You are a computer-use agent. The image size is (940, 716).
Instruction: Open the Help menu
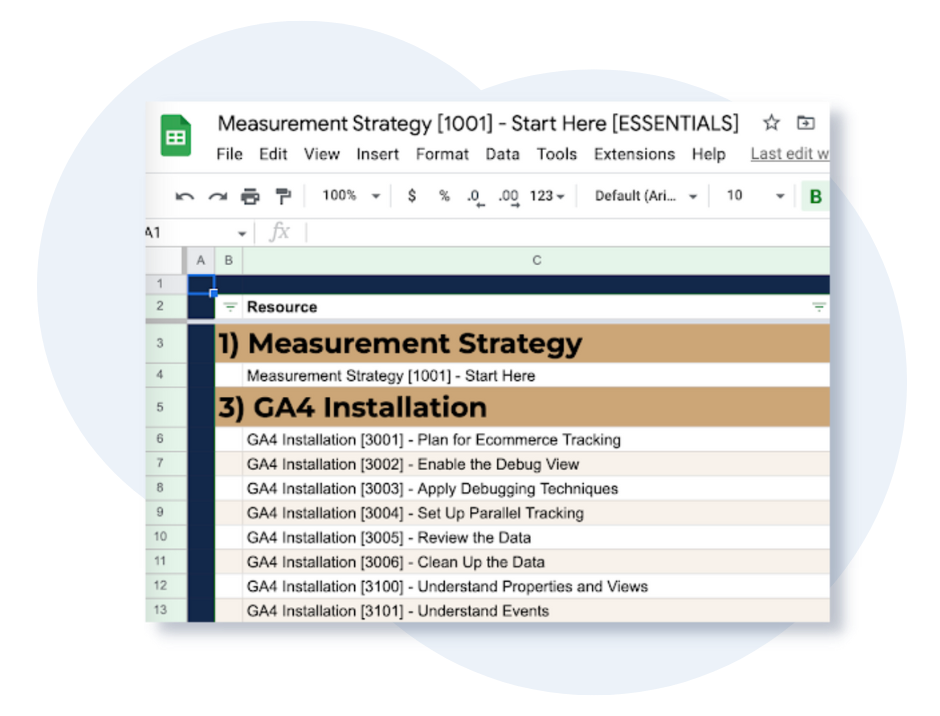pos(709,154)
